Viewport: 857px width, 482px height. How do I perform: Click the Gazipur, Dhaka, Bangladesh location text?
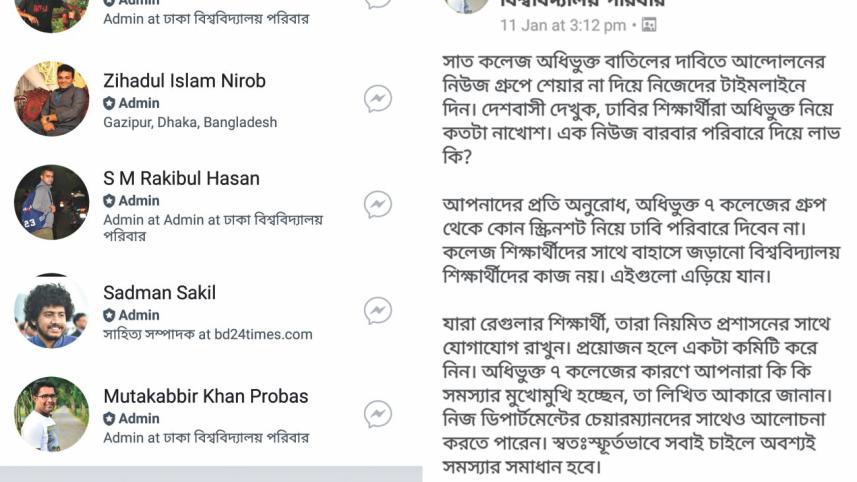pos(190,122)
